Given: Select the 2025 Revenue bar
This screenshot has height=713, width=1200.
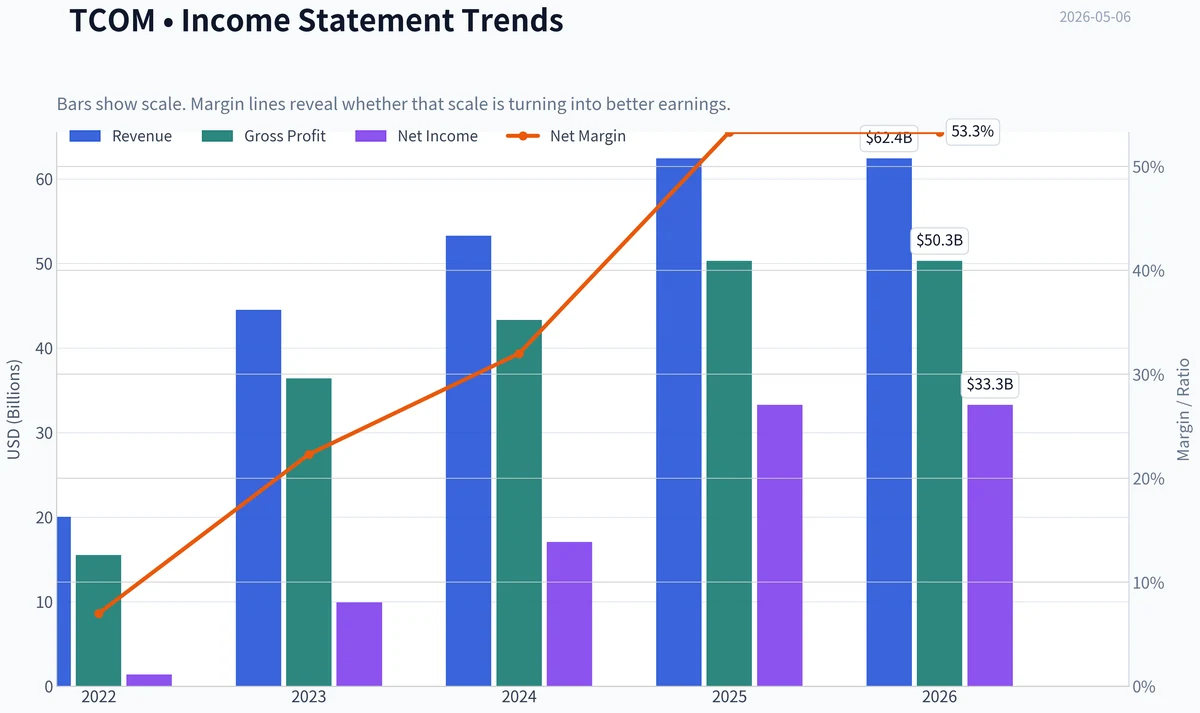Looking at the screenshot, I should tap(679, 422).
